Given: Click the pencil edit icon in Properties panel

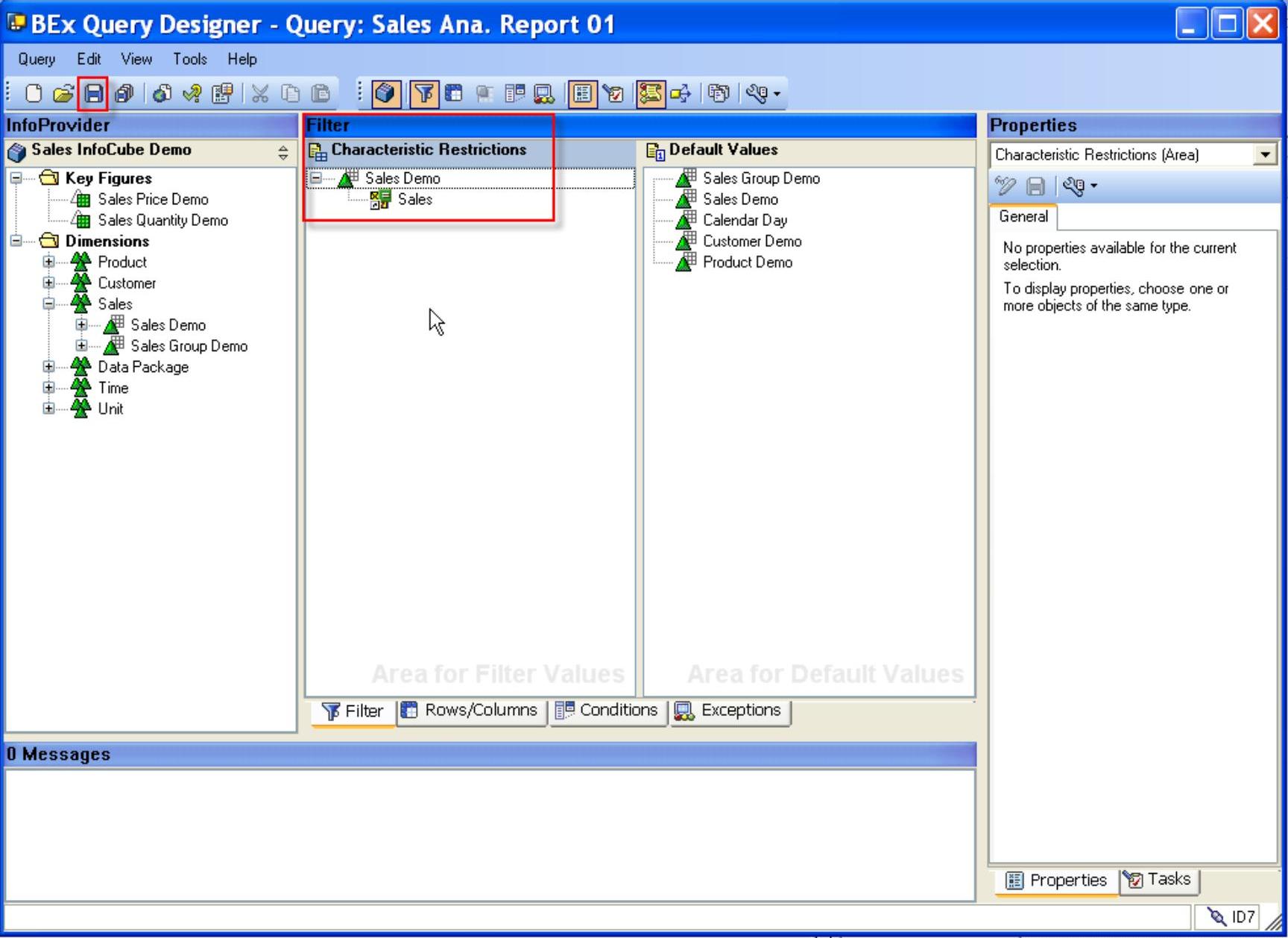Looking at the screenshot, I should 1006,186.
